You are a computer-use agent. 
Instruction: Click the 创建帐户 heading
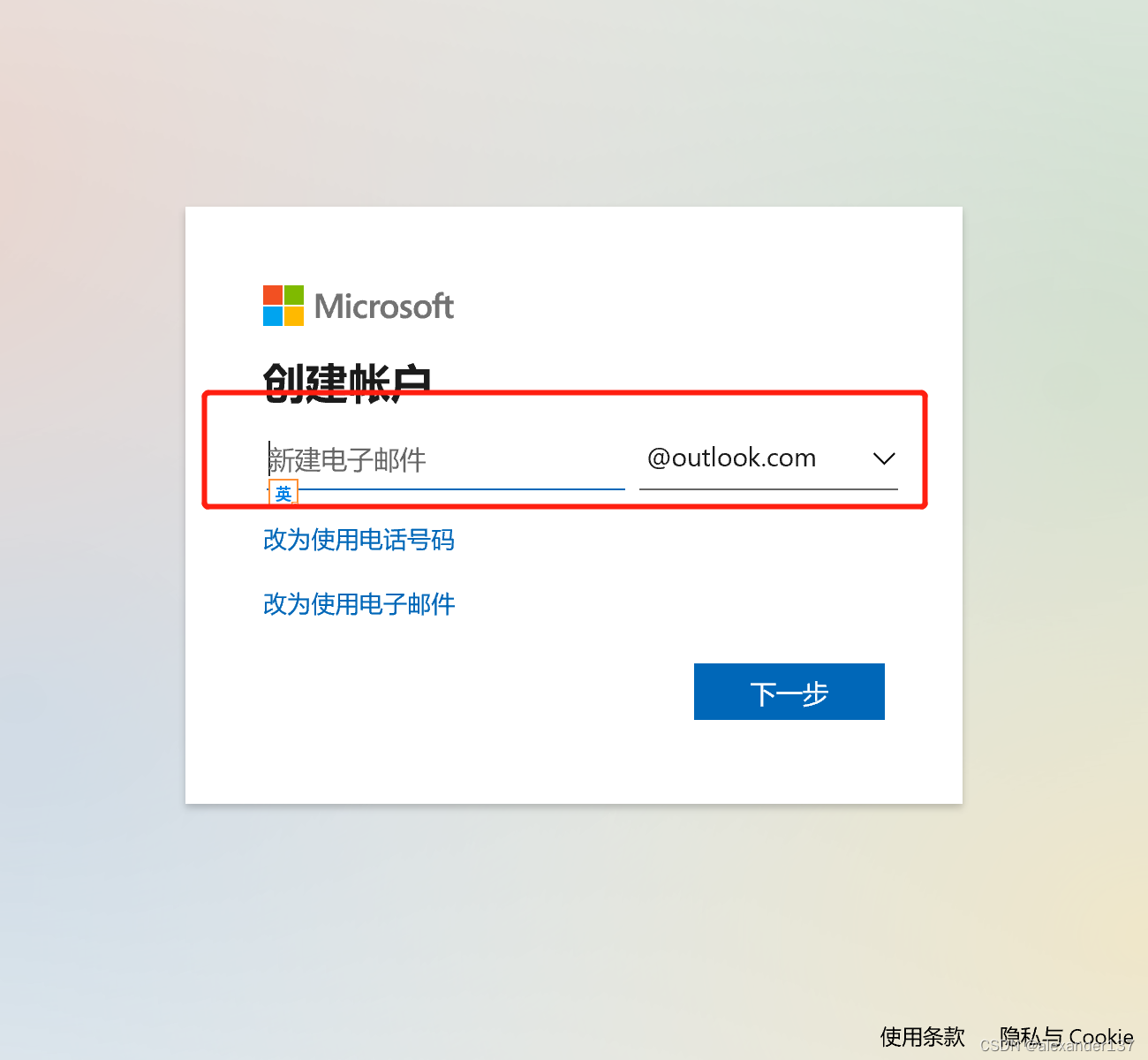347,382
